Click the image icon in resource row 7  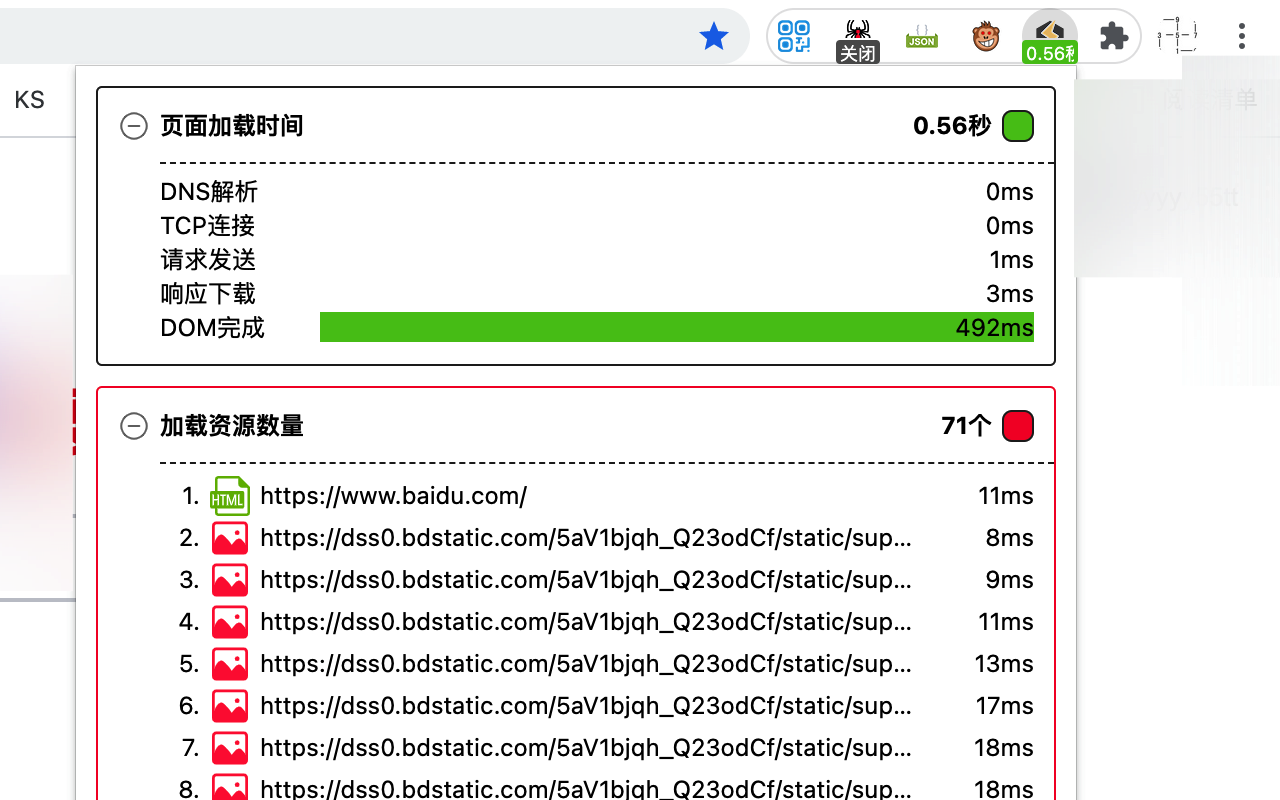(230, 748)
